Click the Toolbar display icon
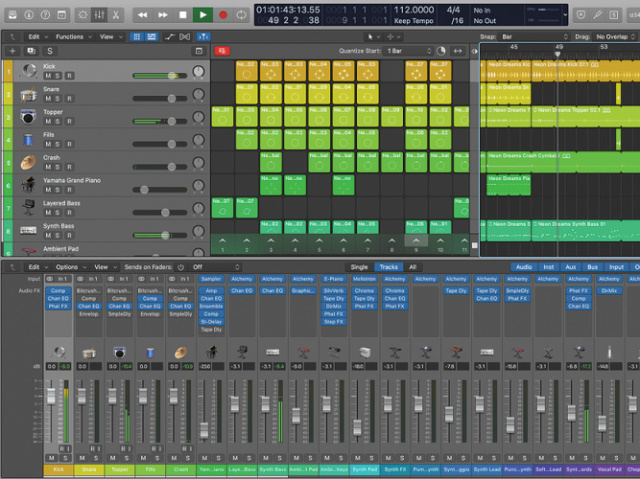This screenshot has width=640, height=479. [61, 15]
